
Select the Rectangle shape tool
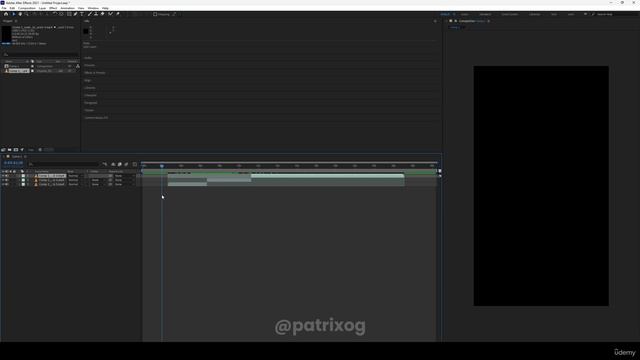(x=69, y=14)
